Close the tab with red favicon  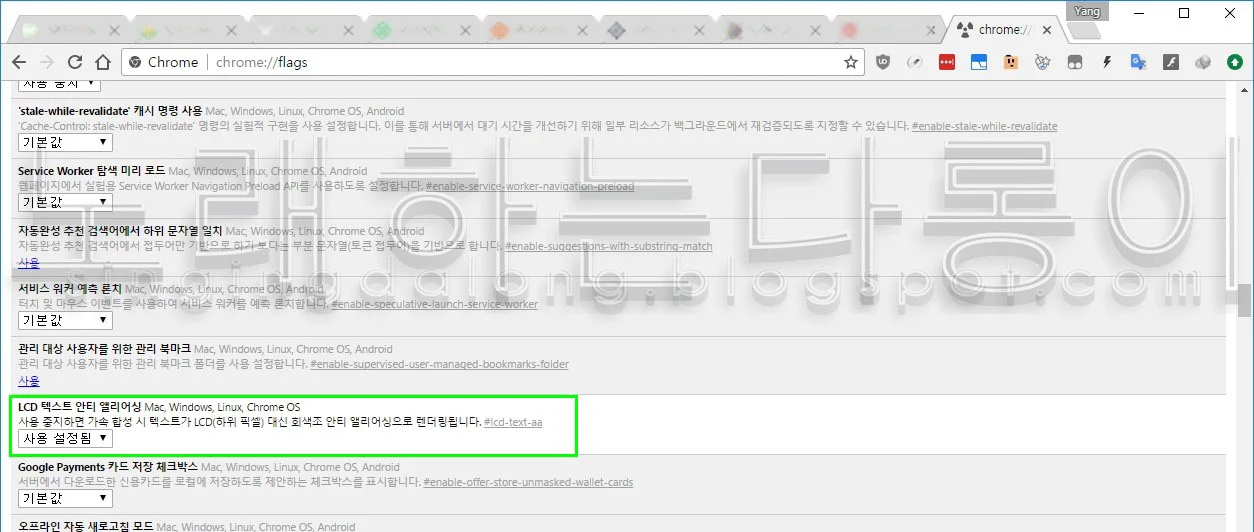click(x=930, y=30)
